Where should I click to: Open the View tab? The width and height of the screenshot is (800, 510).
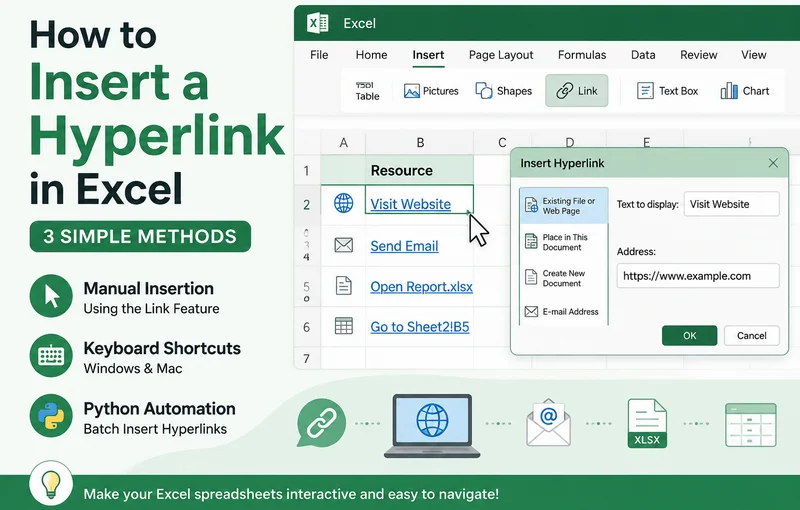(754, 55)
